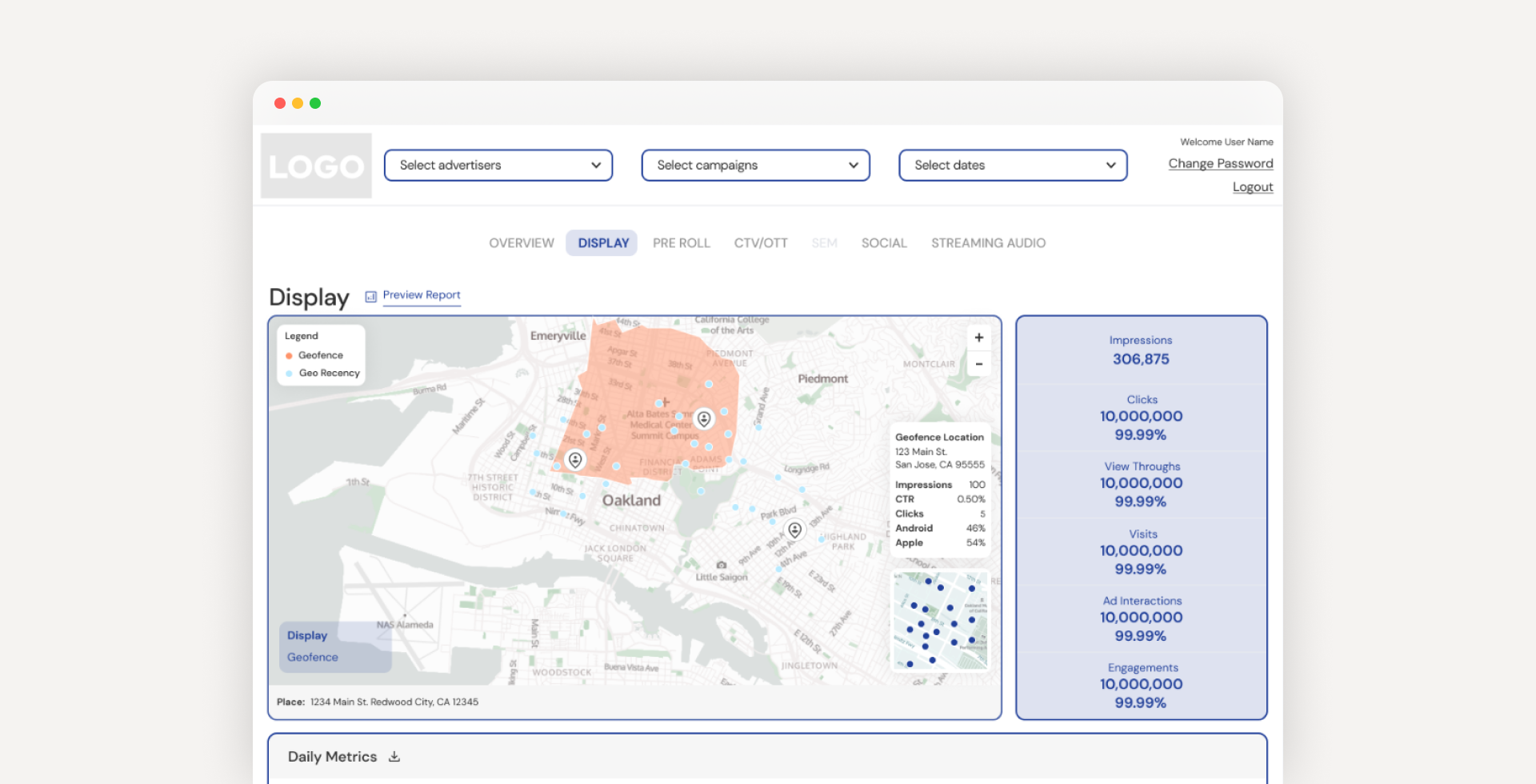Click the yellow window minimize dot
1536x784 pixels.
click(298, 103)
